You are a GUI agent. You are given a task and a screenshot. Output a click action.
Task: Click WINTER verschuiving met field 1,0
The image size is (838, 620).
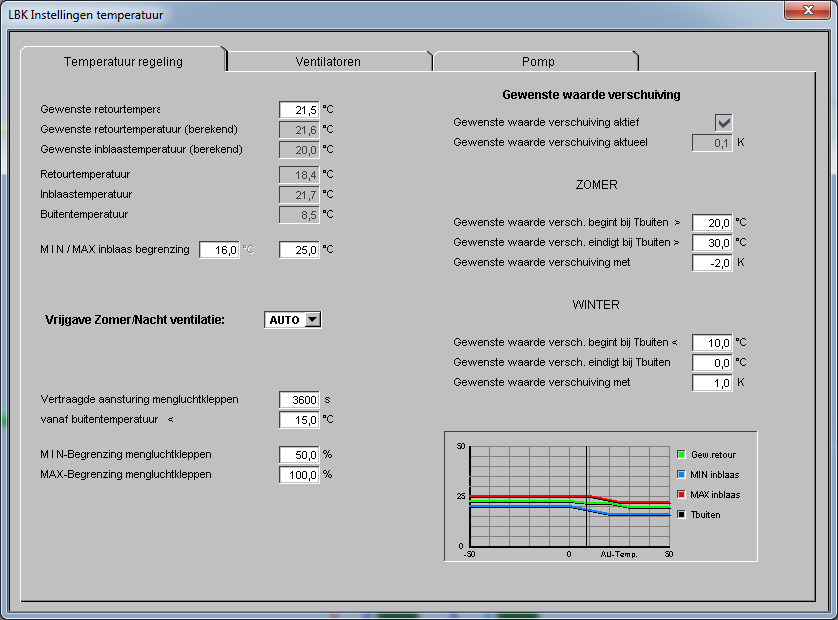pos(712,383)
